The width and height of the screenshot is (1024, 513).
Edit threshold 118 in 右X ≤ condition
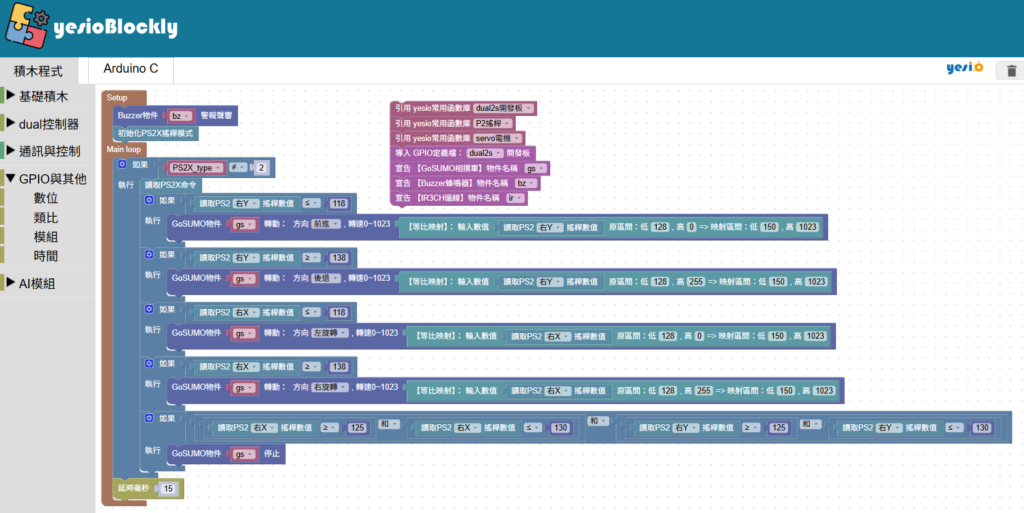[338, 313]
